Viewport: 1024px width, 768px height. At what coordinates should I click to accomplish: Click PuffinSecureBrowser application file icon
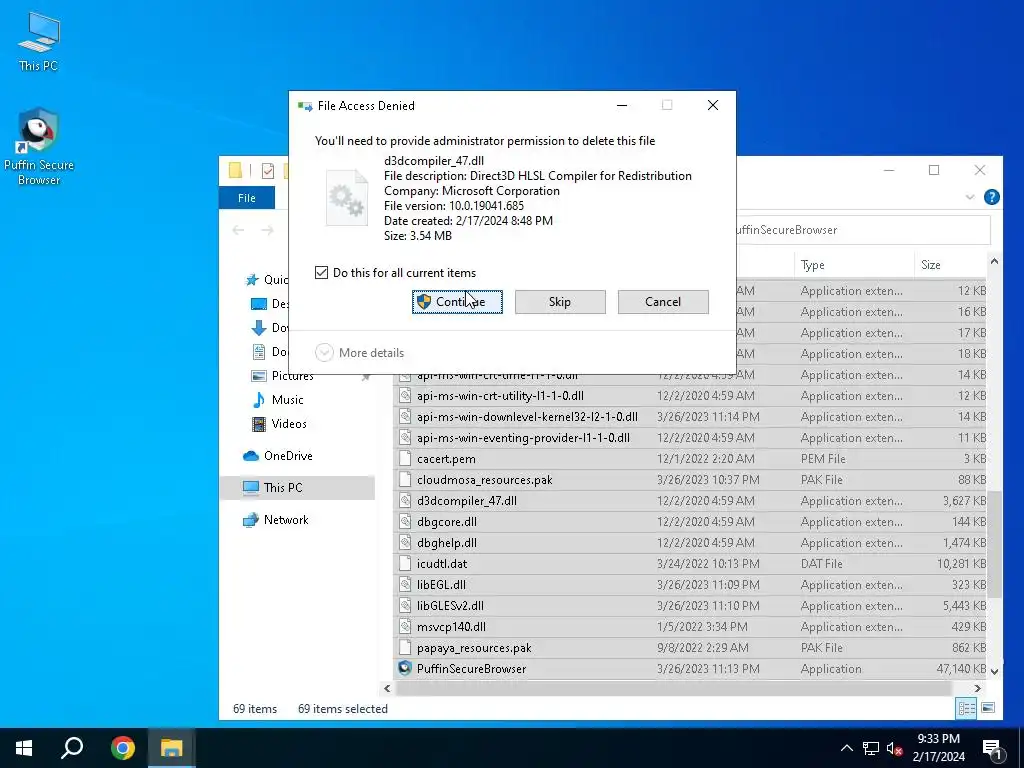pos(405,668)
